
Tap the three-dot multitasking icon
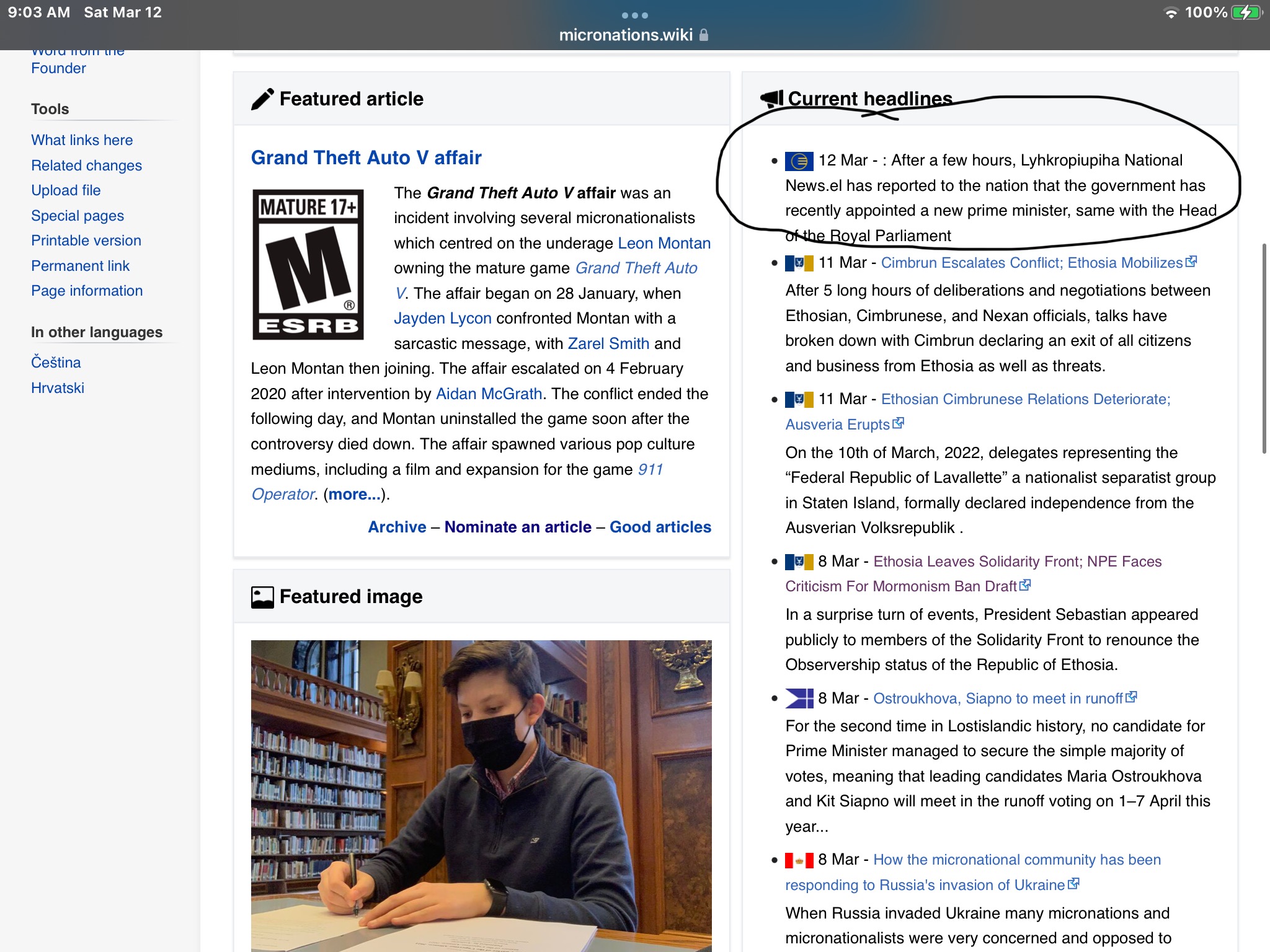point(634,15)
